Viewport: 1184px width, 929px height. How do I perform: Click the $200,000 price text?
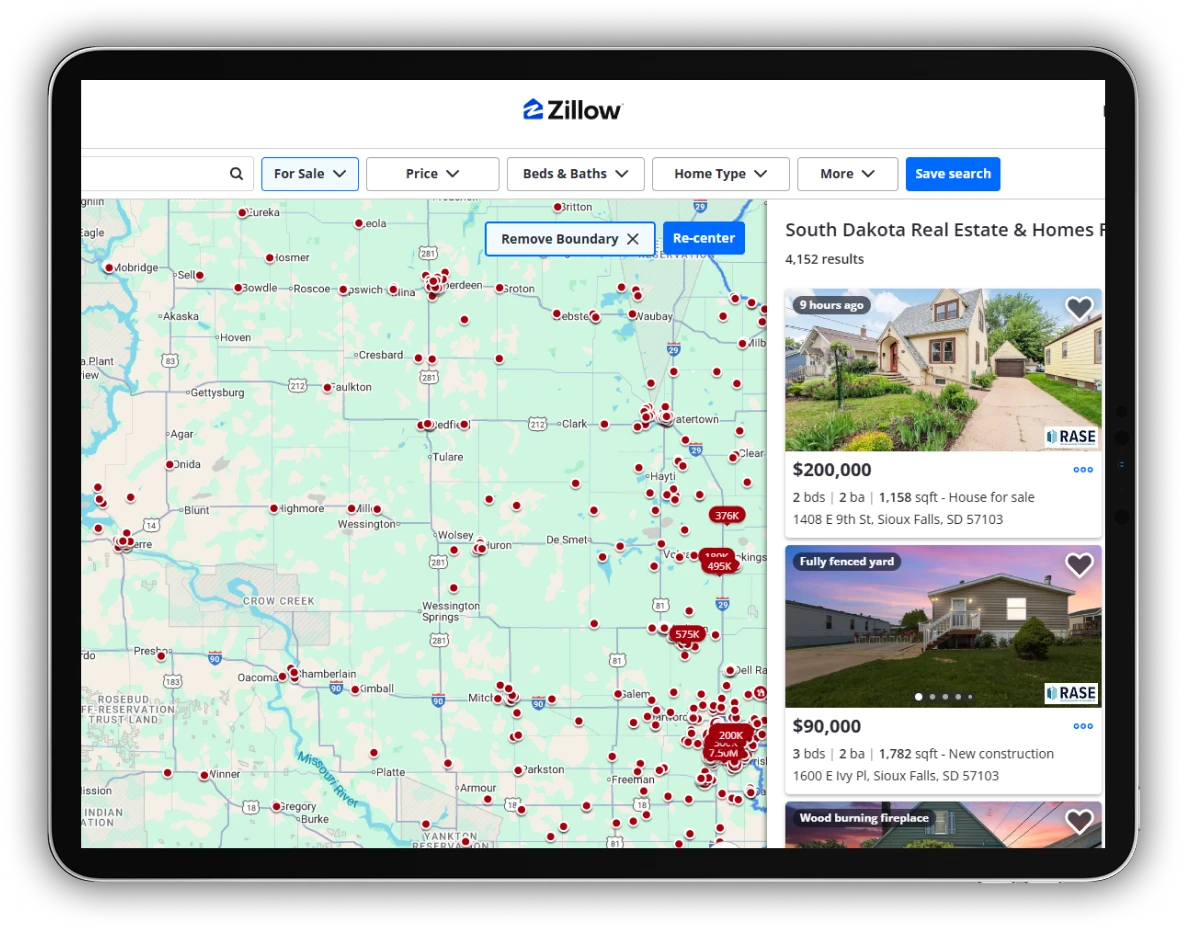pos(832,470)
